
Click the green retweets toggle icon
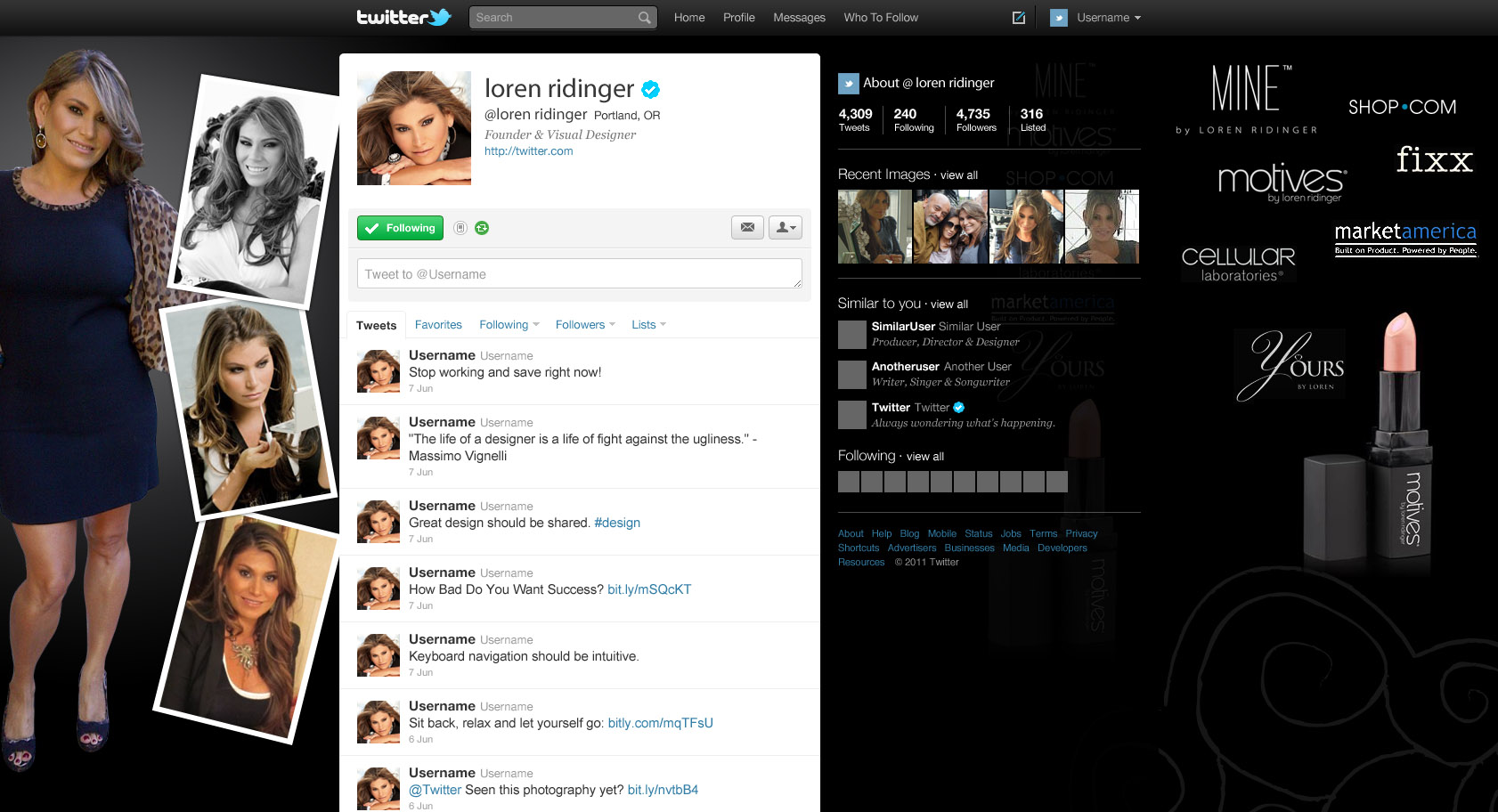(x=482, y=228)
